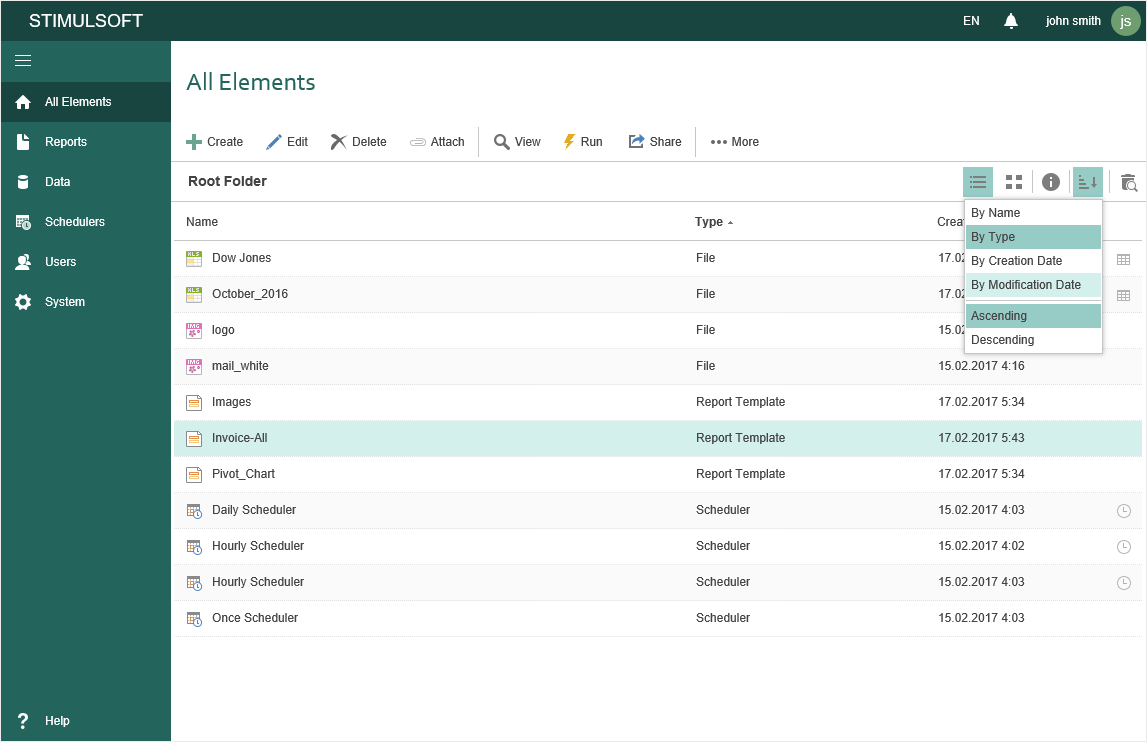Screen dimensions: 1147x742
Task: Click Invoice-All Report Template type cell
Action: pyautogui.click(x=740, y=438)
